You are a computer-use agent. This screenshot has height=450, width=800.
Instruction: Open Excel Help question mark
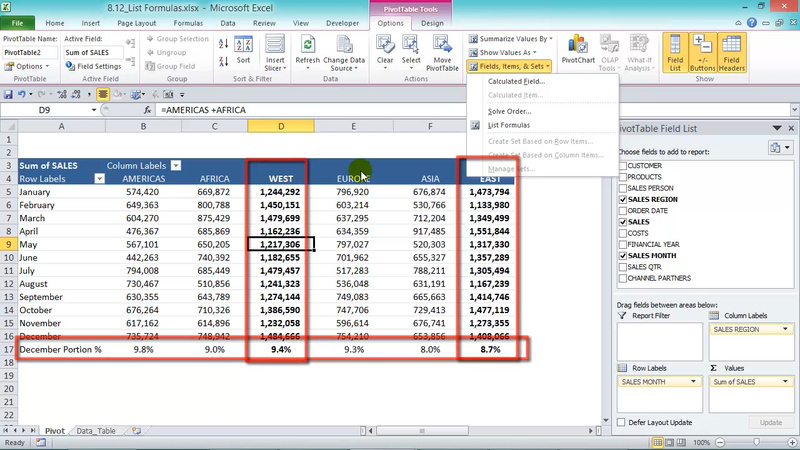pos(752,23)
